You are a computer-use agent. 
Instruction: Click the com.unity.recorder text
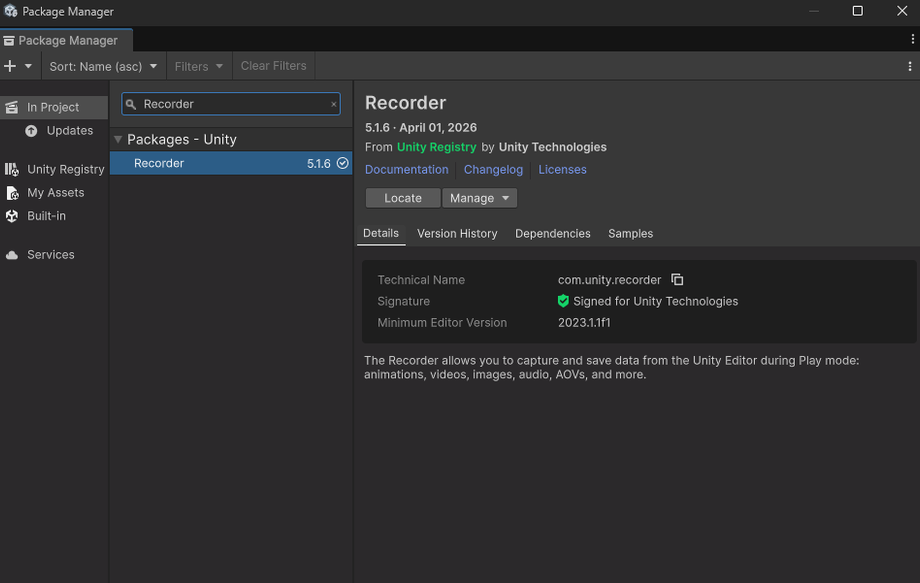(609, 280)
